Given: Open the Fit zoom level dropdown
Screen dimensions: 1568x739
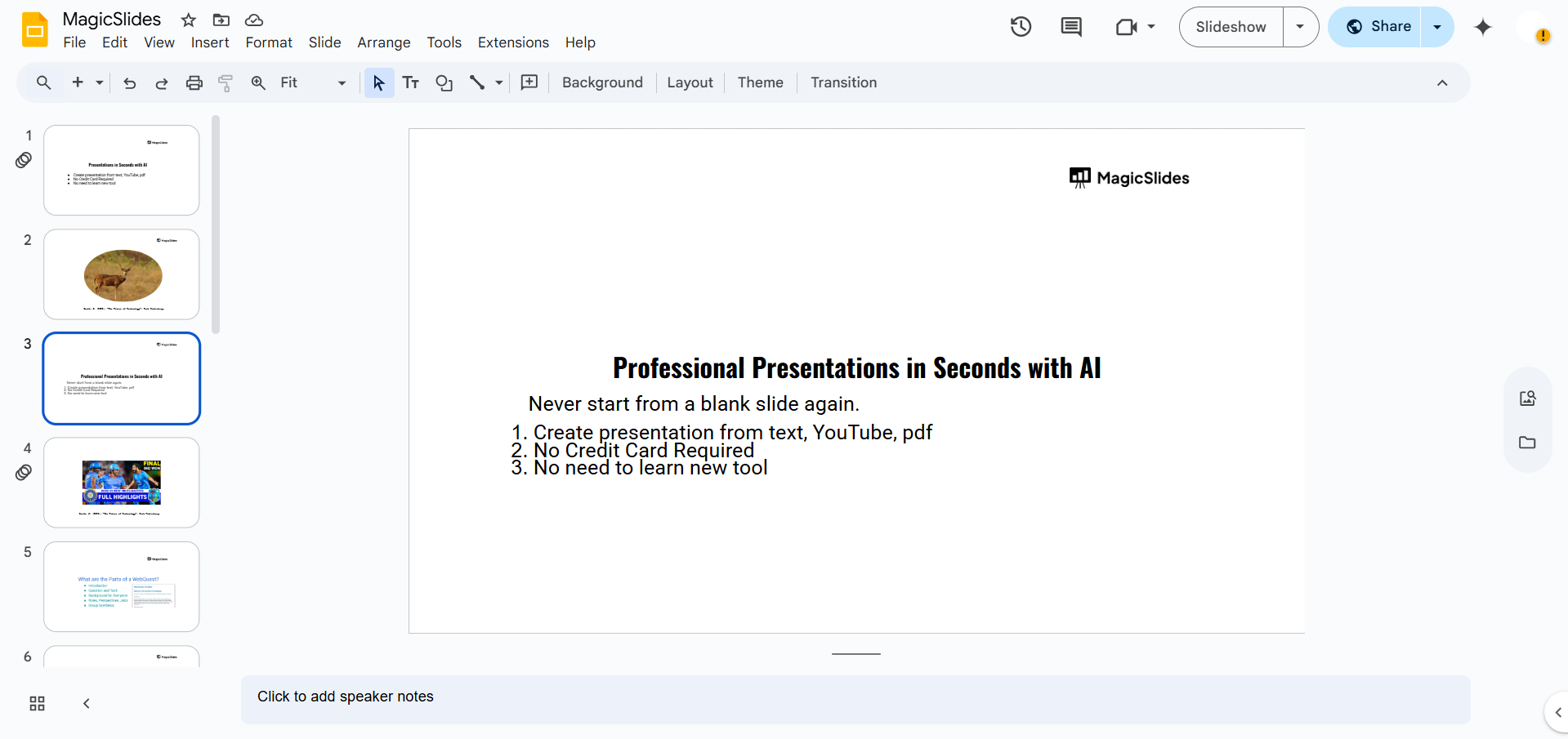Looking at the screenshot, I should coord(313,82).
